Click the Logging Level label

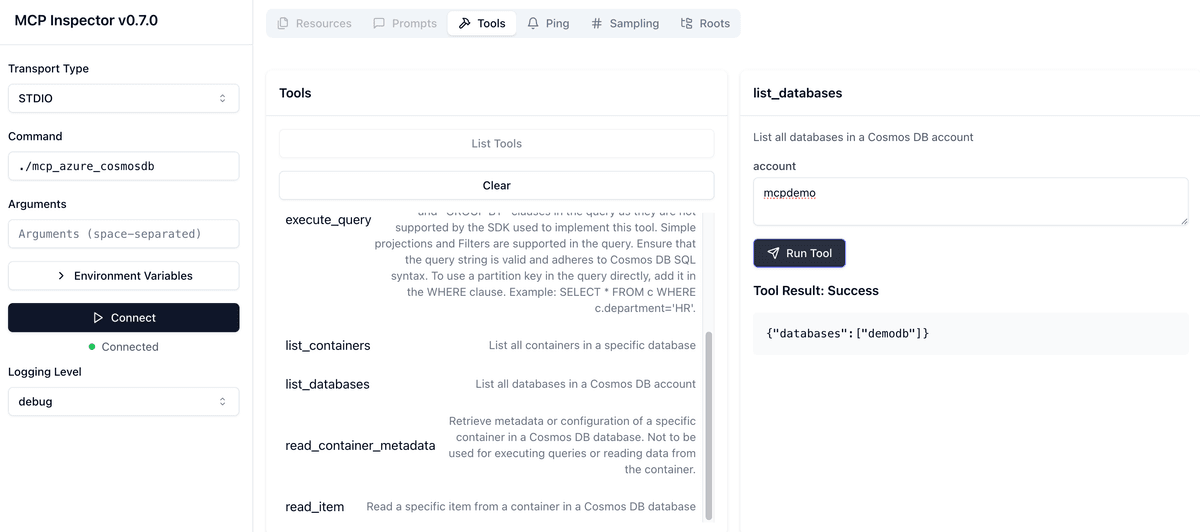tap(45, 372)
